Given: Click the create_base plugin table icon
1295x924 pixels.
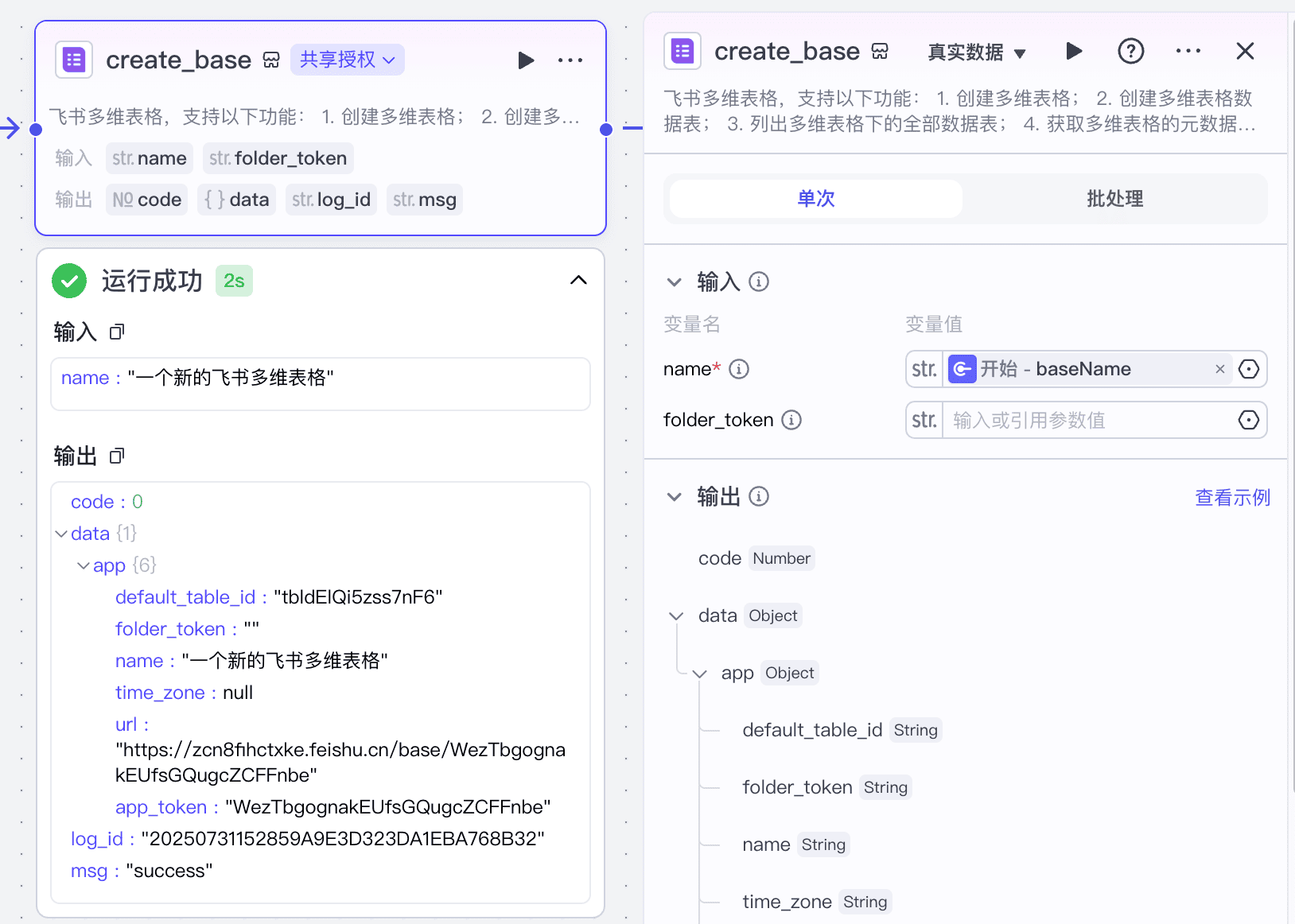Looking at the screenshot, I should pos(73,59).
